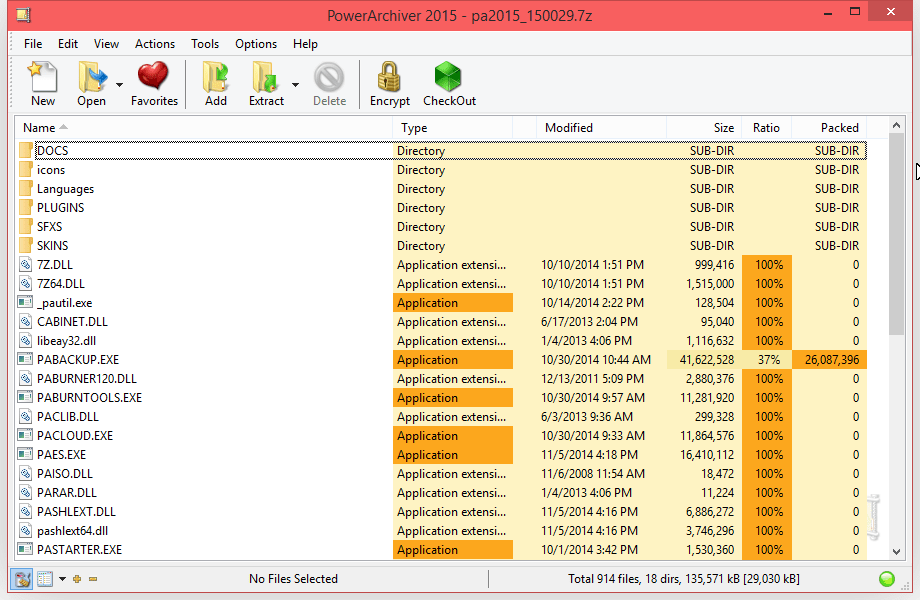Select the libeay32.dll file name
This screenshot has height=600, width=920.
coord(66,341)
